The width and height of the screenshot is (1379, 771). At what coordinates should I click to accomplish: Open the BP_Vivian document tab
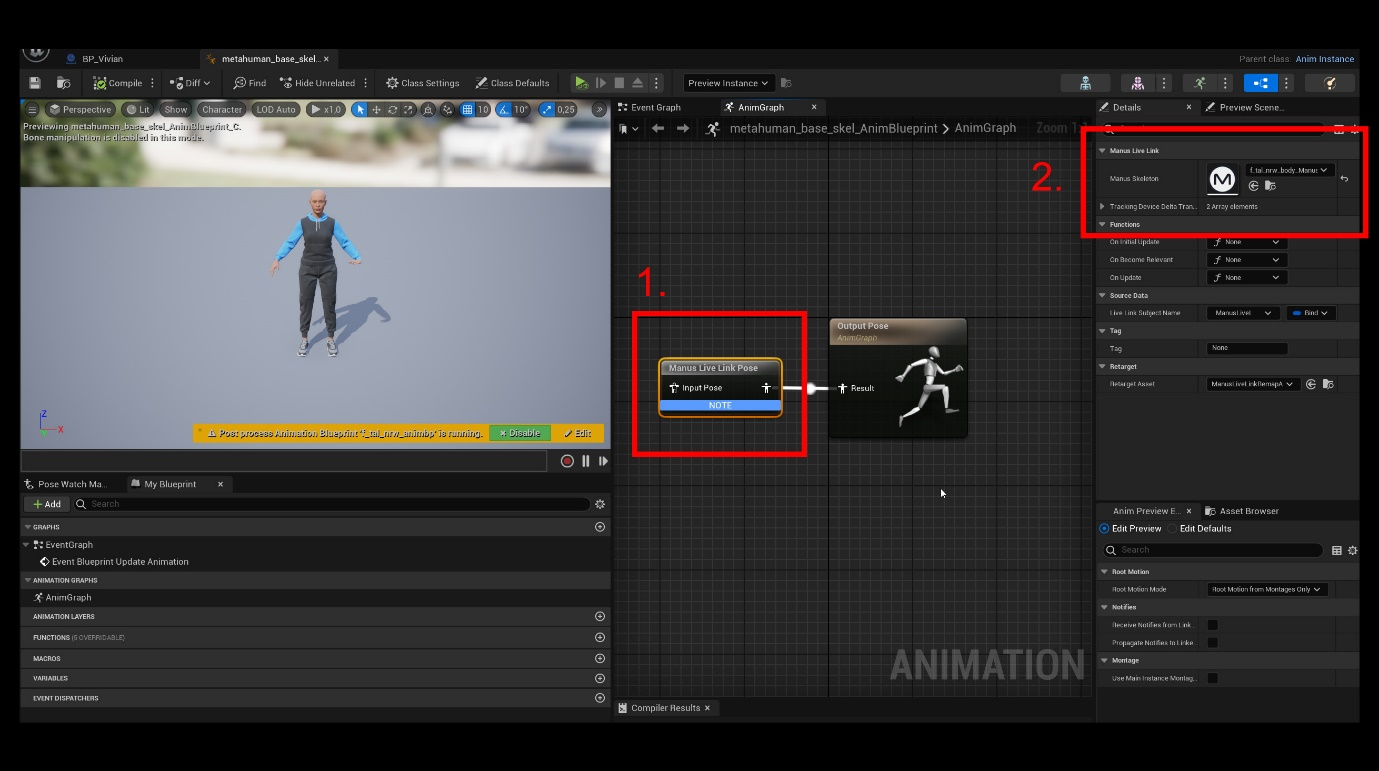pyautogui.click(x=102, y=59)
